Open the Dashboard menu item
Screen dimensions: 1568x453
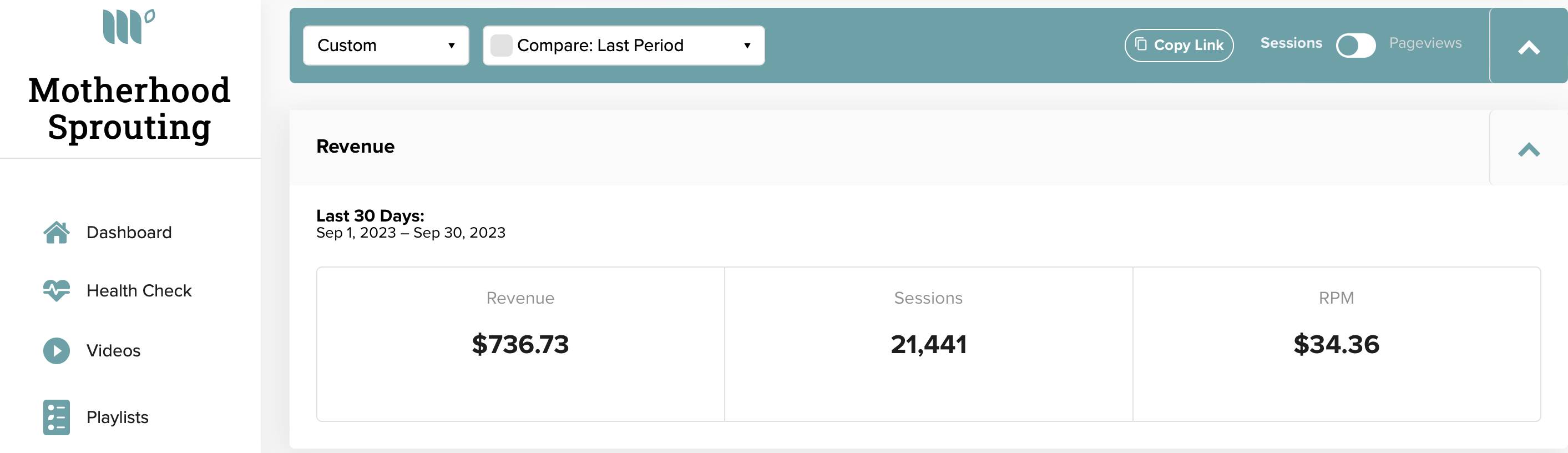pos(129,232)
